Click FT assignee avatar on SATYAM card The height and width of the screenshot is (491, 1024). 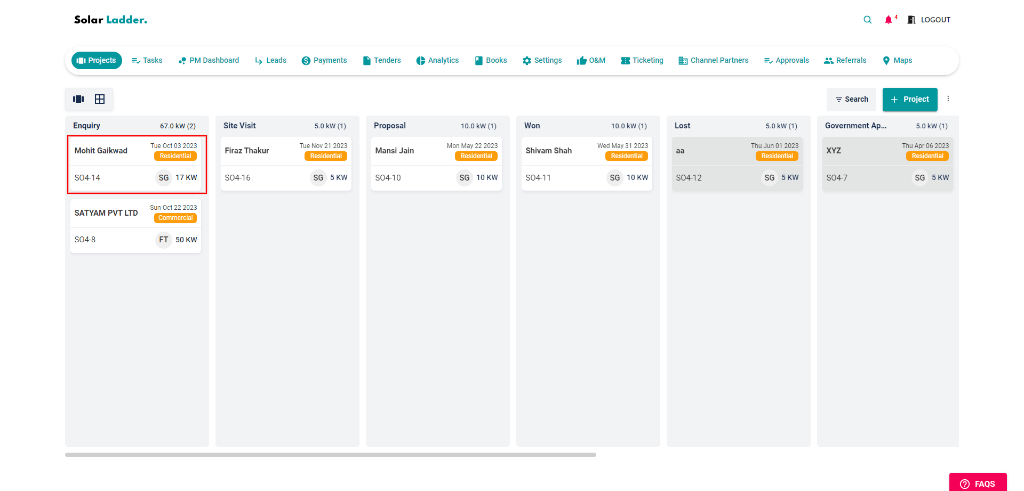163,240
